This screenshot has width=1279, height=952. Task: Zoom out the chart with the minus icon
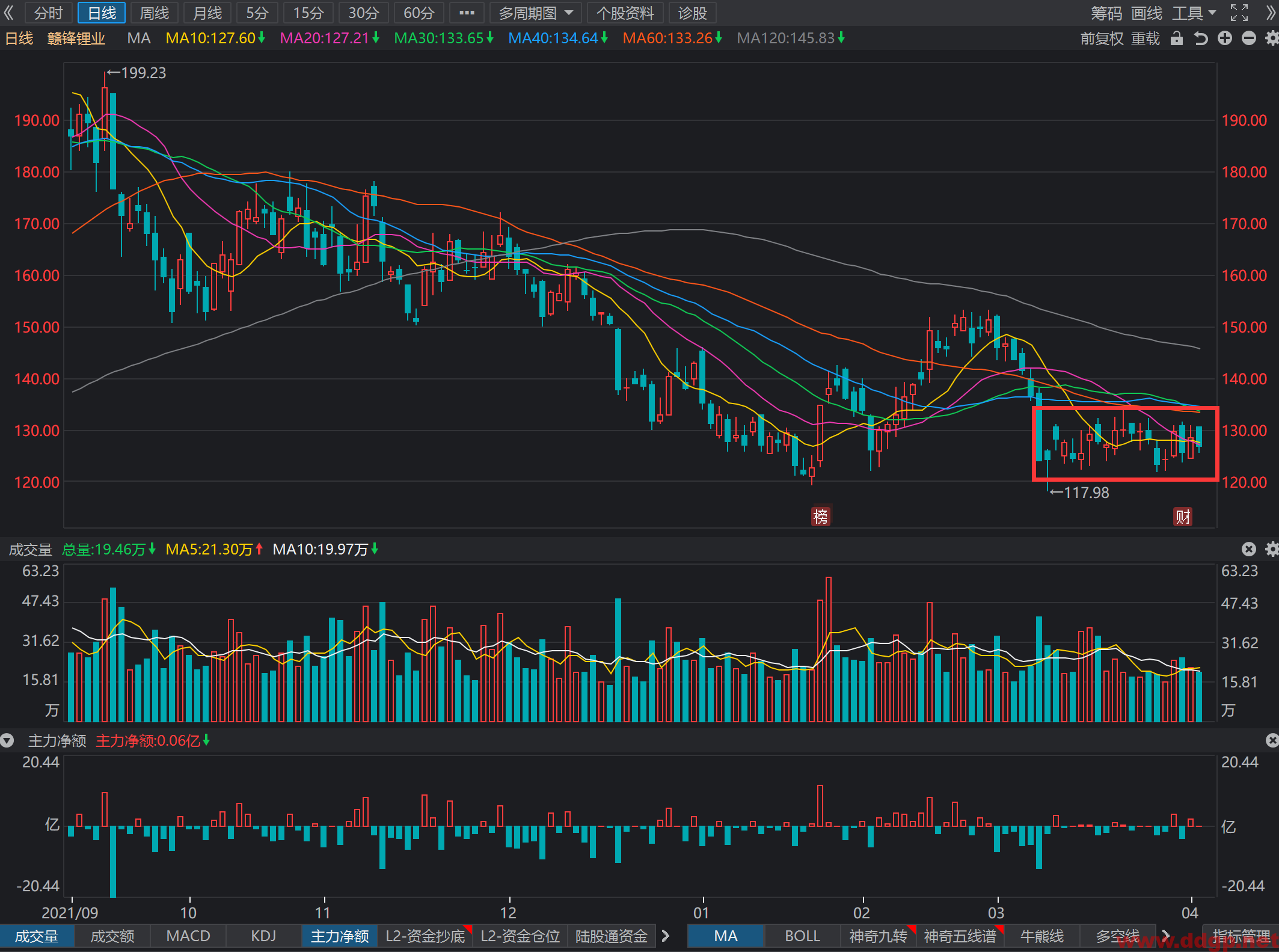[x=1249, y=38]
